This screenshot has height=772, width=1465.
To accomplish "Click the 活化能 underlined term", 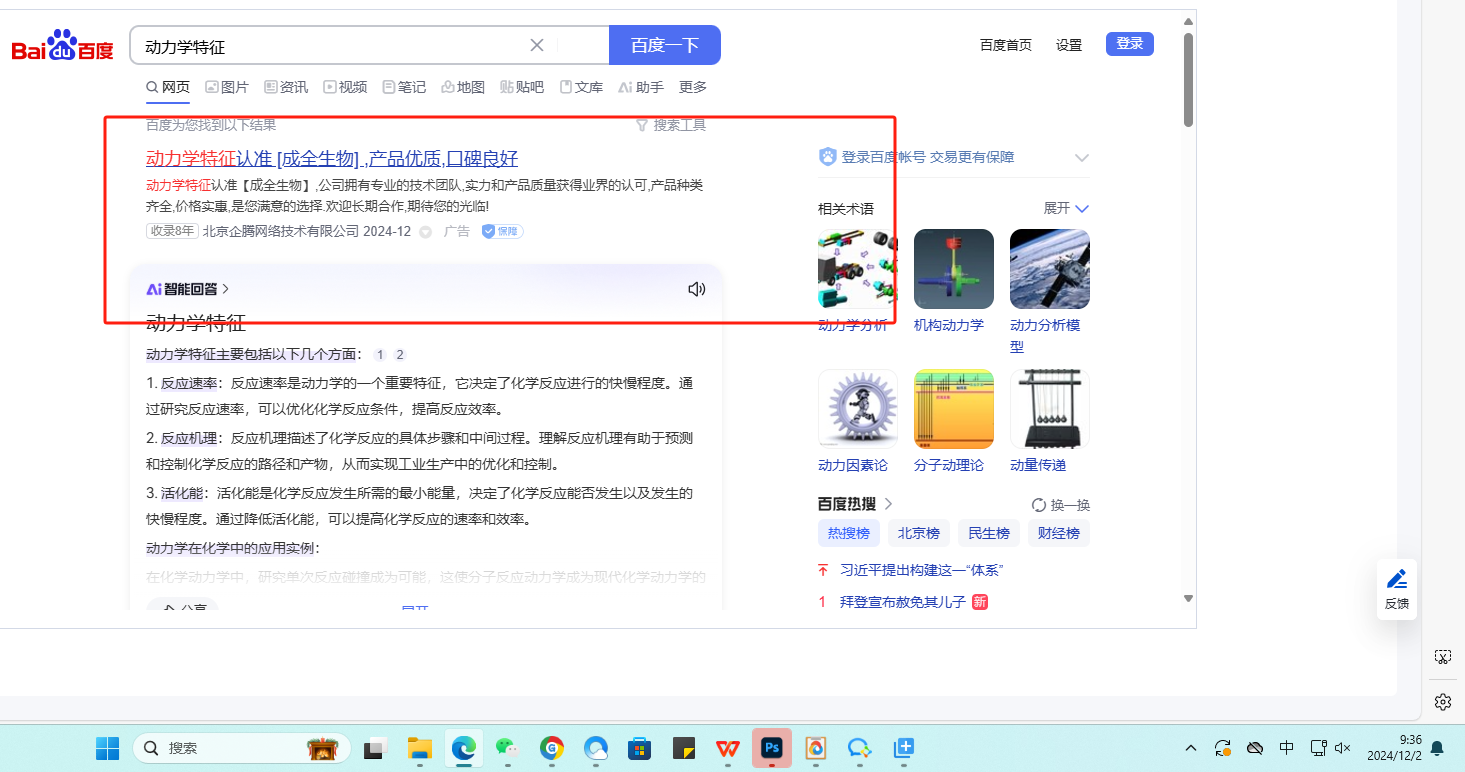I will tap(182, 493).
